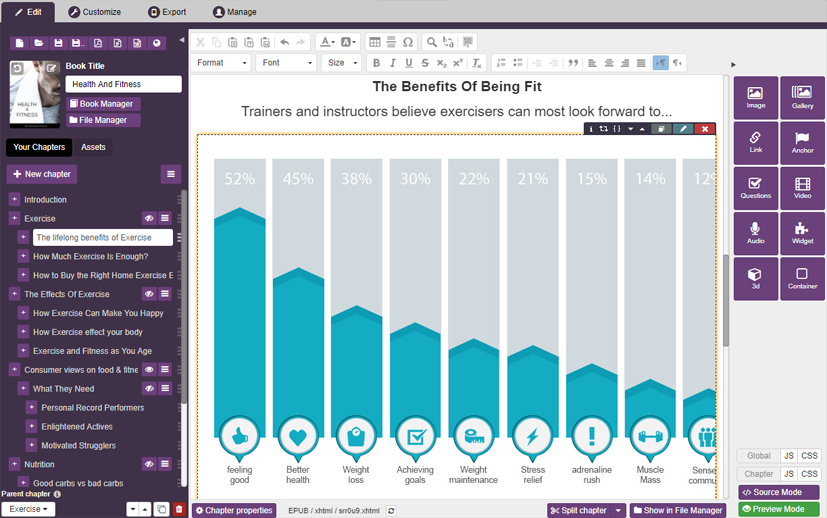Insert a horizontal line

(391, 42)
